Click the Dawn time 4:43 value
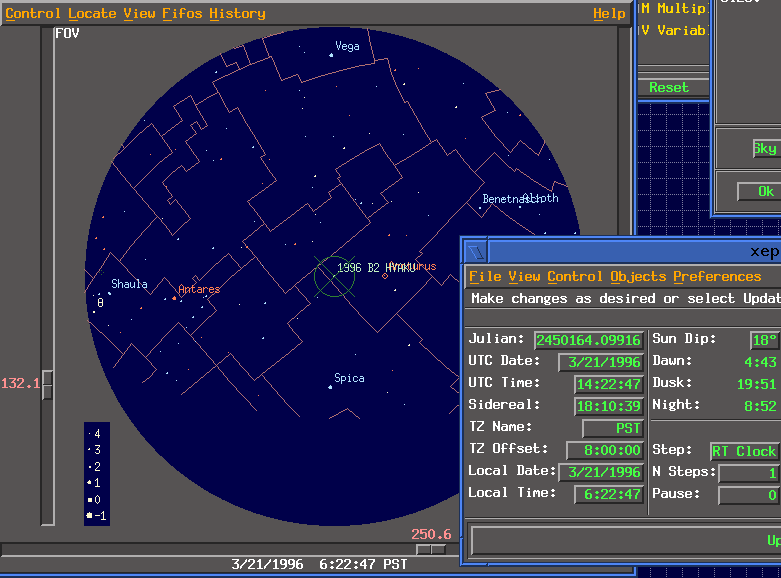This screenshot has height=578, width=781. pyautogui.click(x=760, y=362)
